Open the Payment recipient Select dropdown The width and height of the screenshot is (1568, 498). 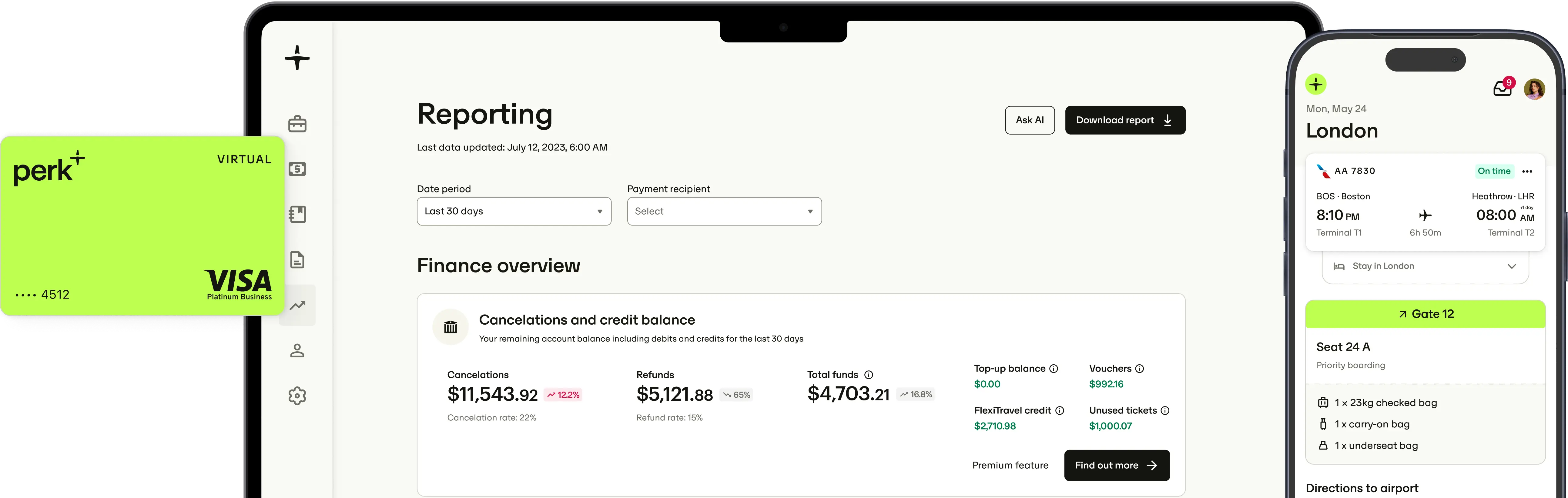724,211
